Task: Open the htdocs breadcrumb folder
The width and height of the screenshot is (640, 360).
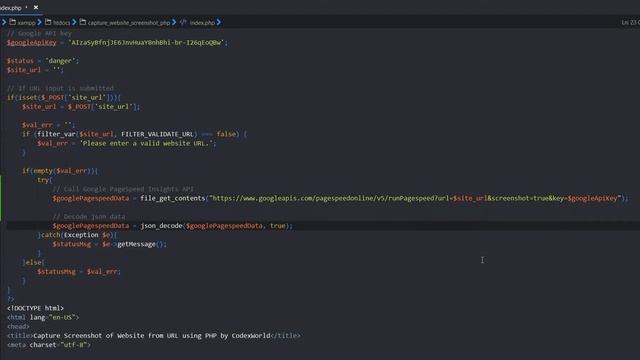Action: tap(62, 23)
